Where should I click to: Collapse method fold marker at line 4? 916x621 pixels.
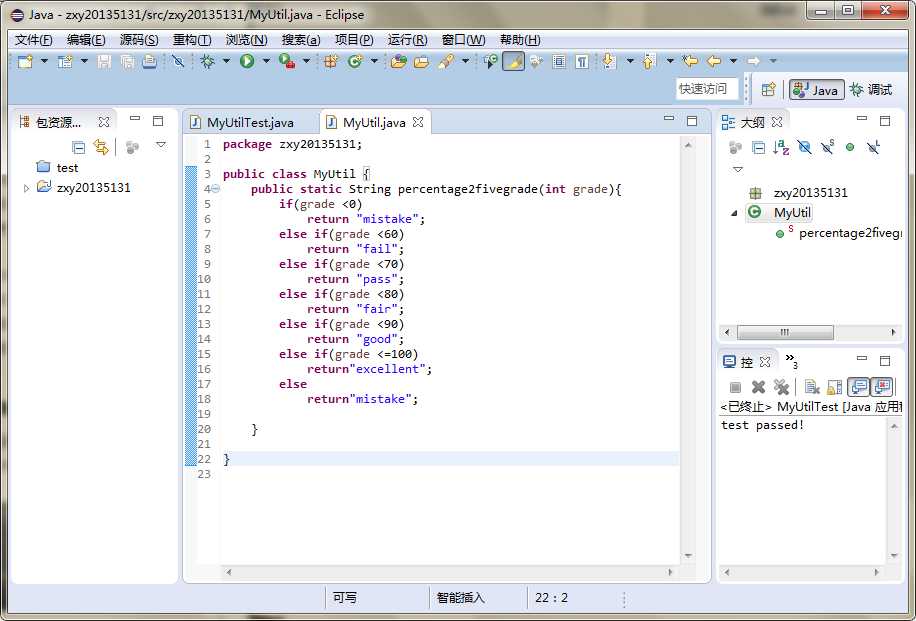coord(216,189)
